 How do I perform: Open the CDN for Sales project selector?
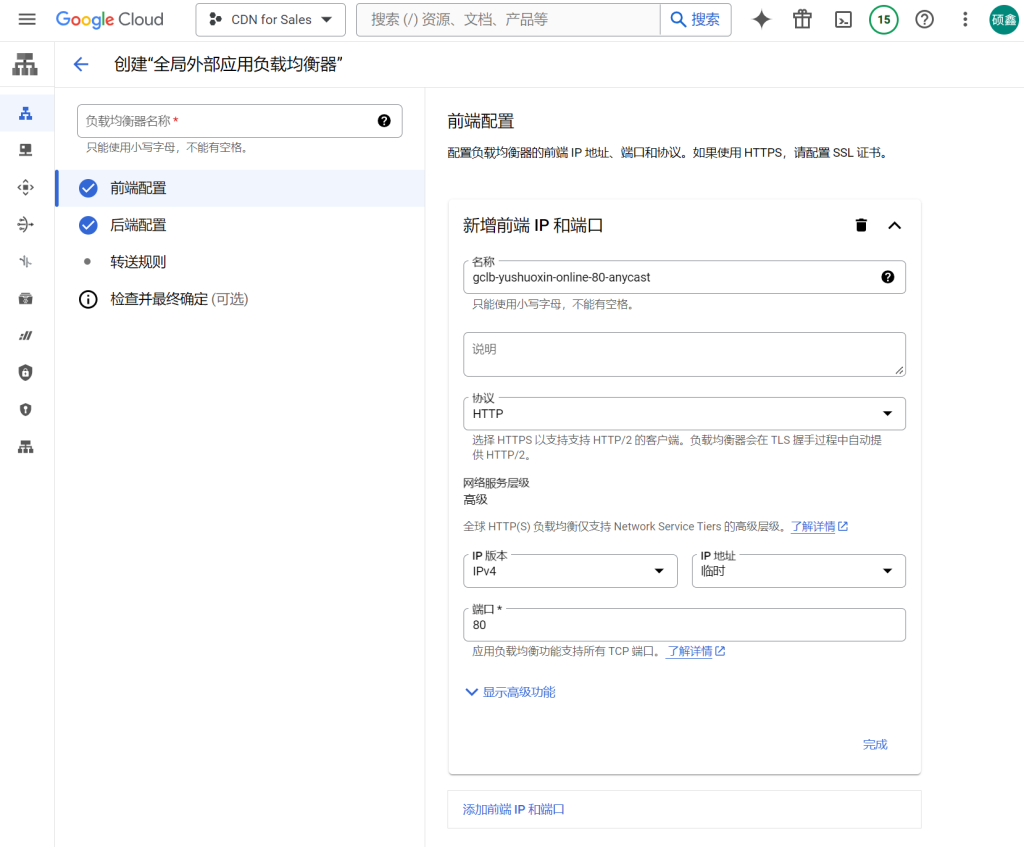(270, 20)
